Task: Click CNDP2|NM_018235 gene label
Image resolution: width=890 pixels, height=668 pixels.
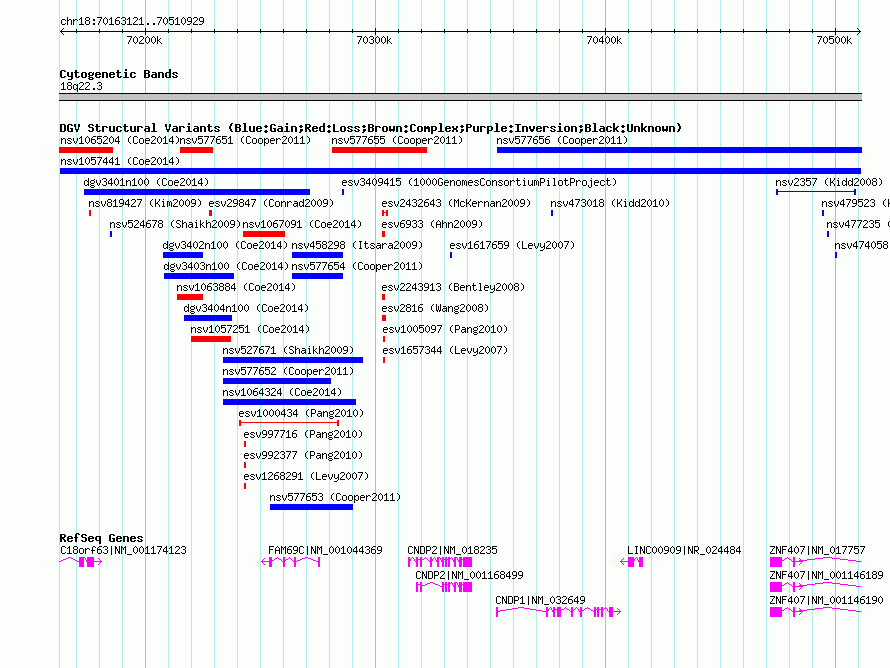Action: pyautogui.click(x=452, y=550)
